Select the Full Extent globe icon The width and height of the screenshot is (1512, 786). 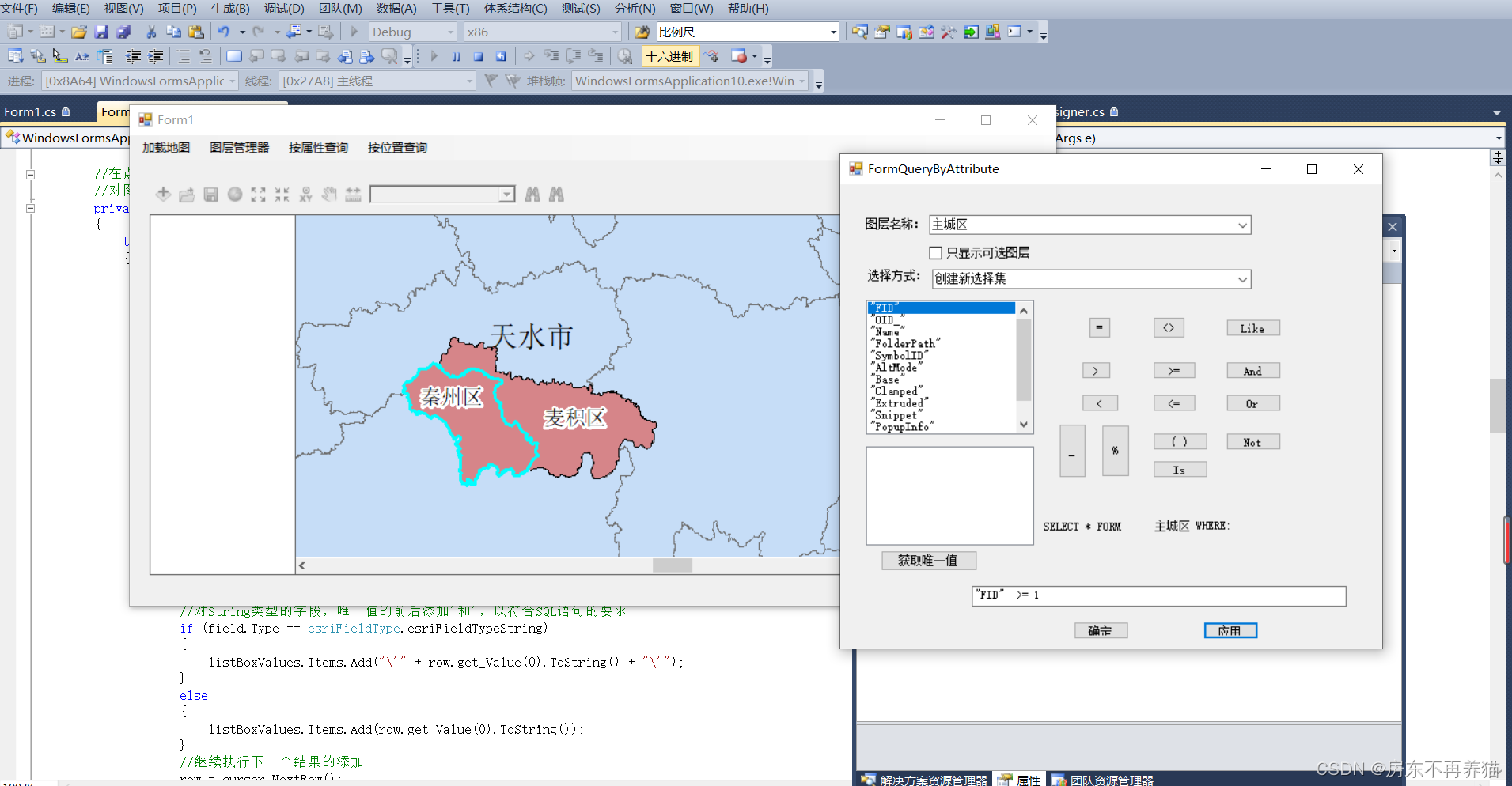[235, 195]
